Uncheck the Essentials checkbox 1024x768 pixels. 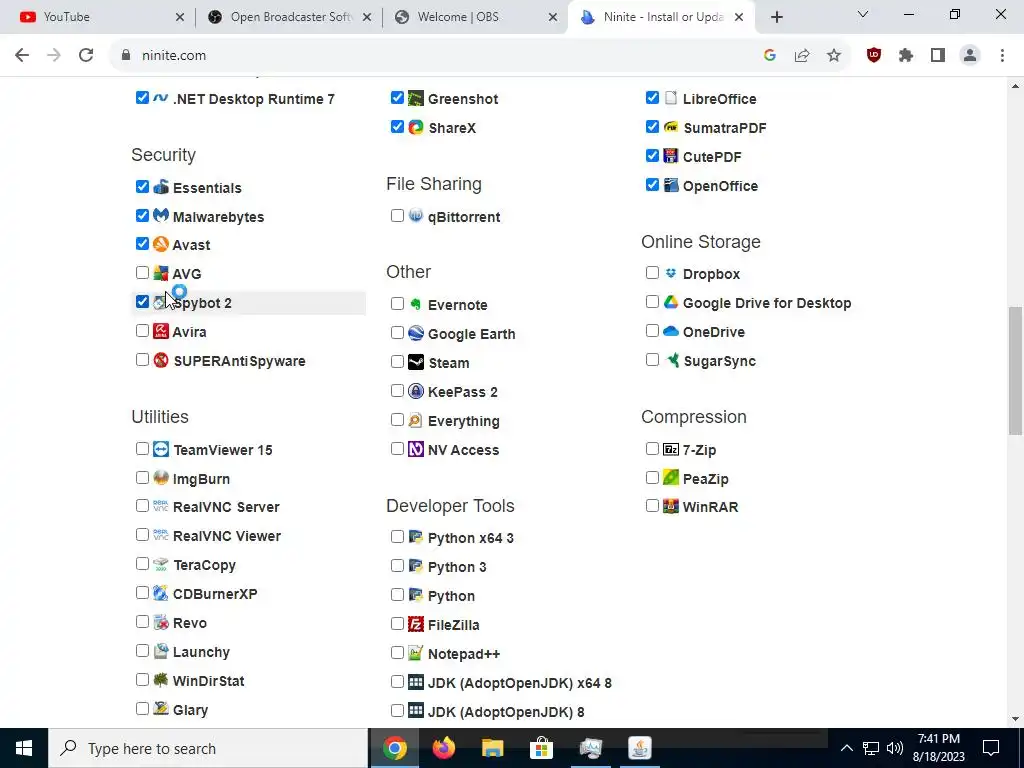pyautogui.click(x=142, y=187)
